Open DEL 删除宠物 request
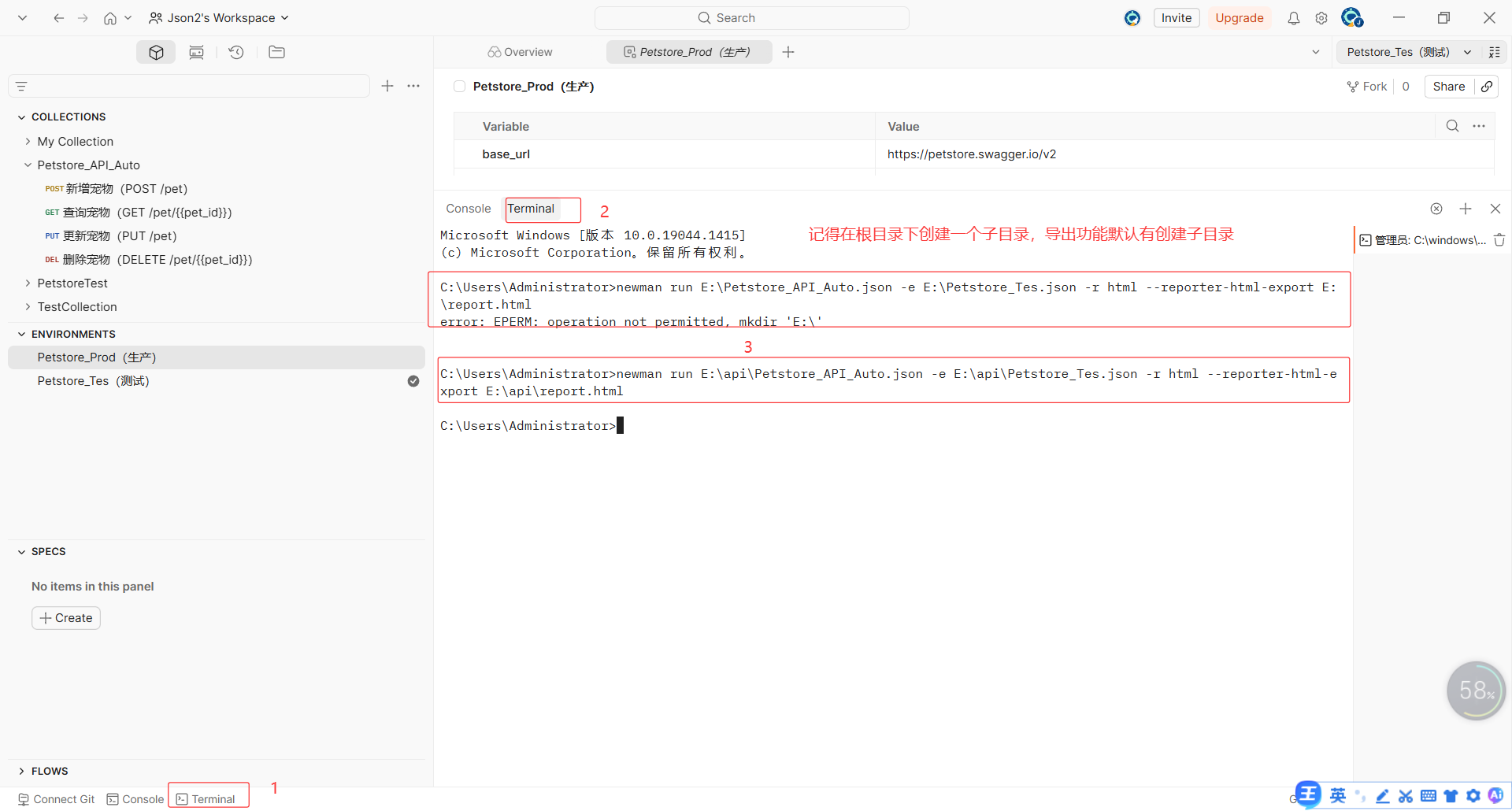Image resolution: width=1512 pixels, height=811 pixels. 217,260
